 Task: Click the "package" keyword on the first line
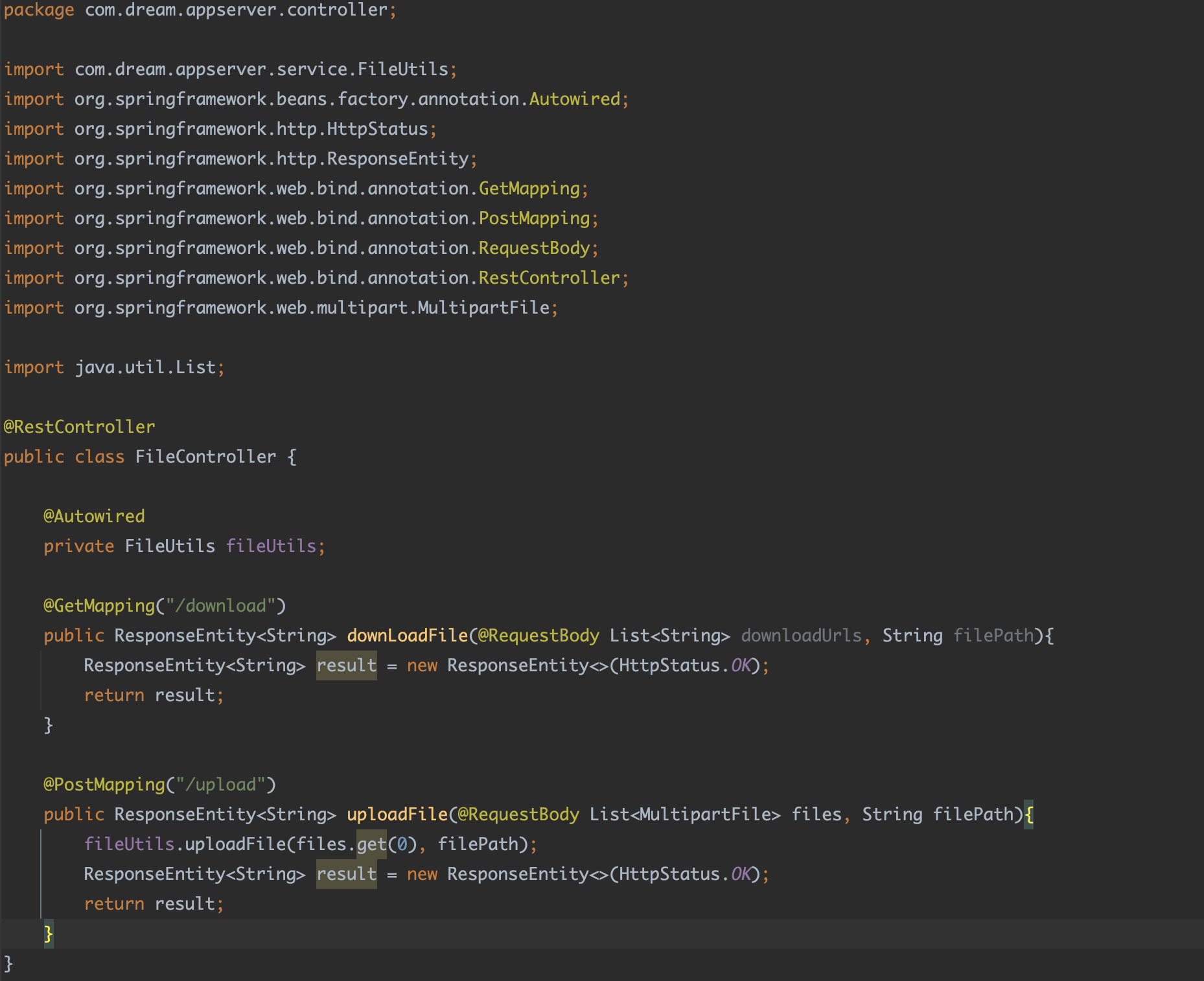coord(39,10)
